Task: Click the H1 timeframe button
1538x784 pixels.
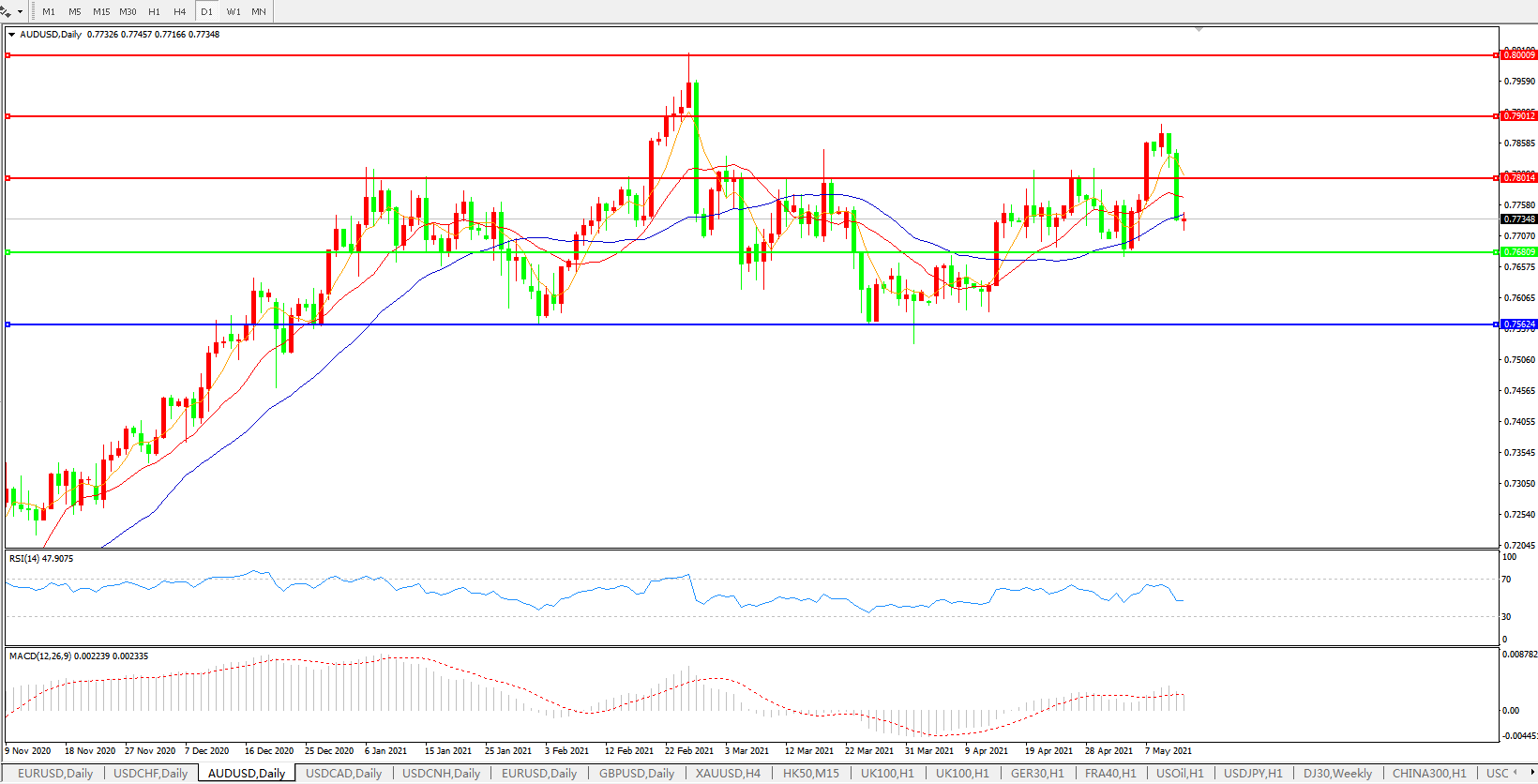Action: (x=154, y=11)
